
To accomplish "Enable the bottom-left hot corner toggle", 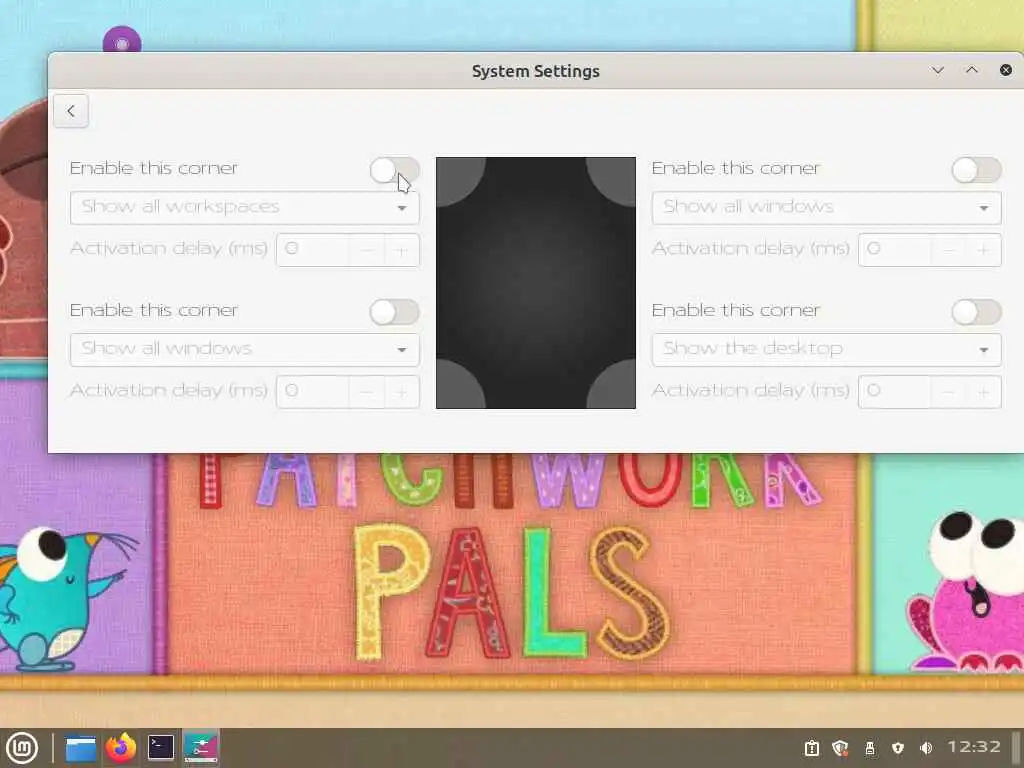I will [x=394, y=312].
